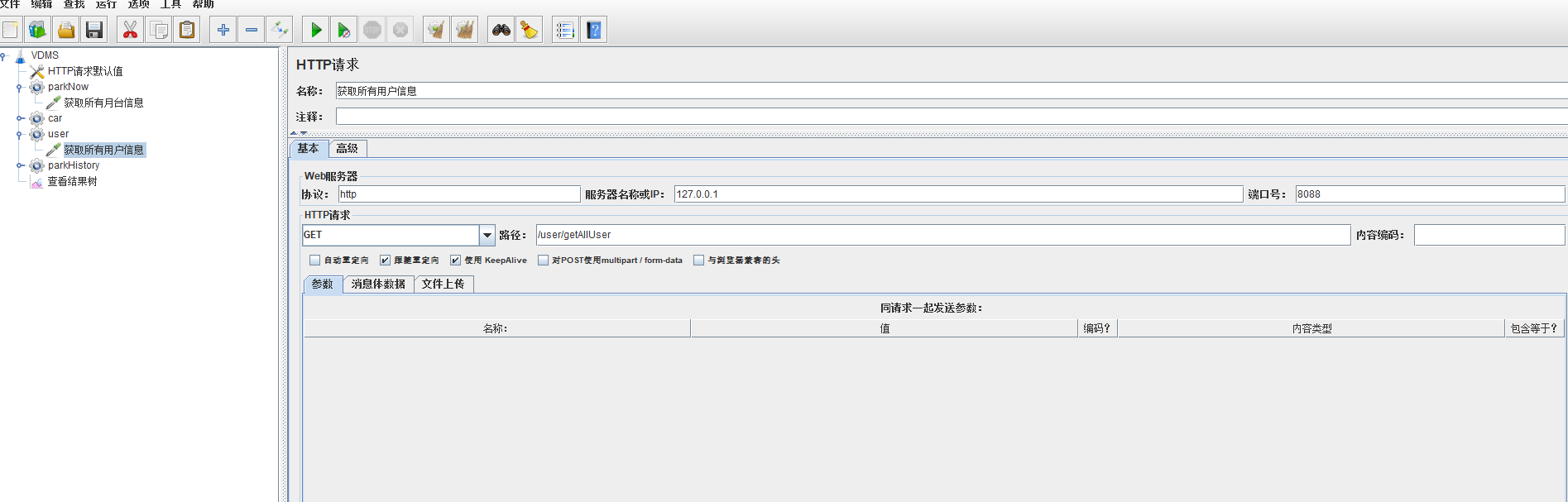Click the 名称 input field
This screenshot has height=502, width=1568.
point(952,91)
